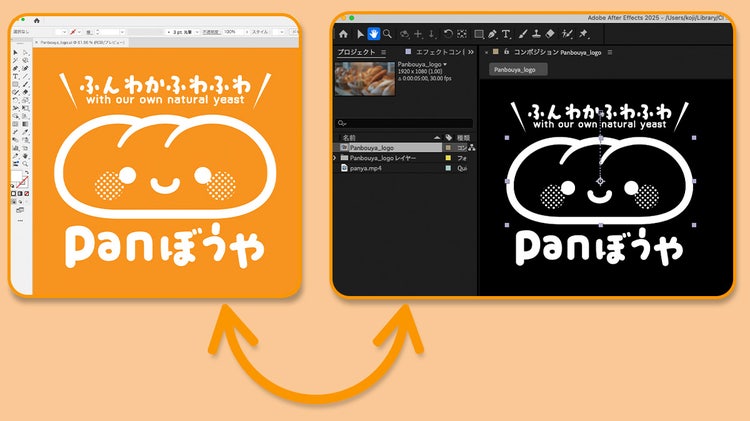The width and height of the screenshot is (750, 421).
Task: Select the Pan camera tool in After Effects
Action: 419,34
